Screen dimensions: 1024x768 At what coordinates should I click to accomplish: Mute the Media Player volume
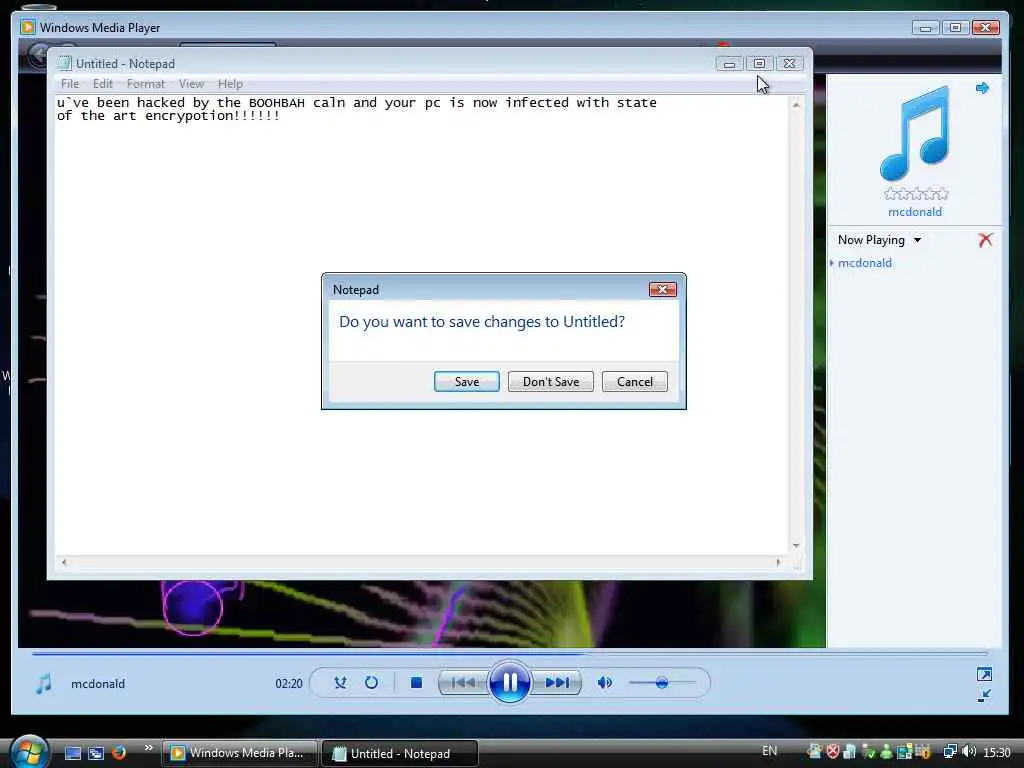(604, 682)
